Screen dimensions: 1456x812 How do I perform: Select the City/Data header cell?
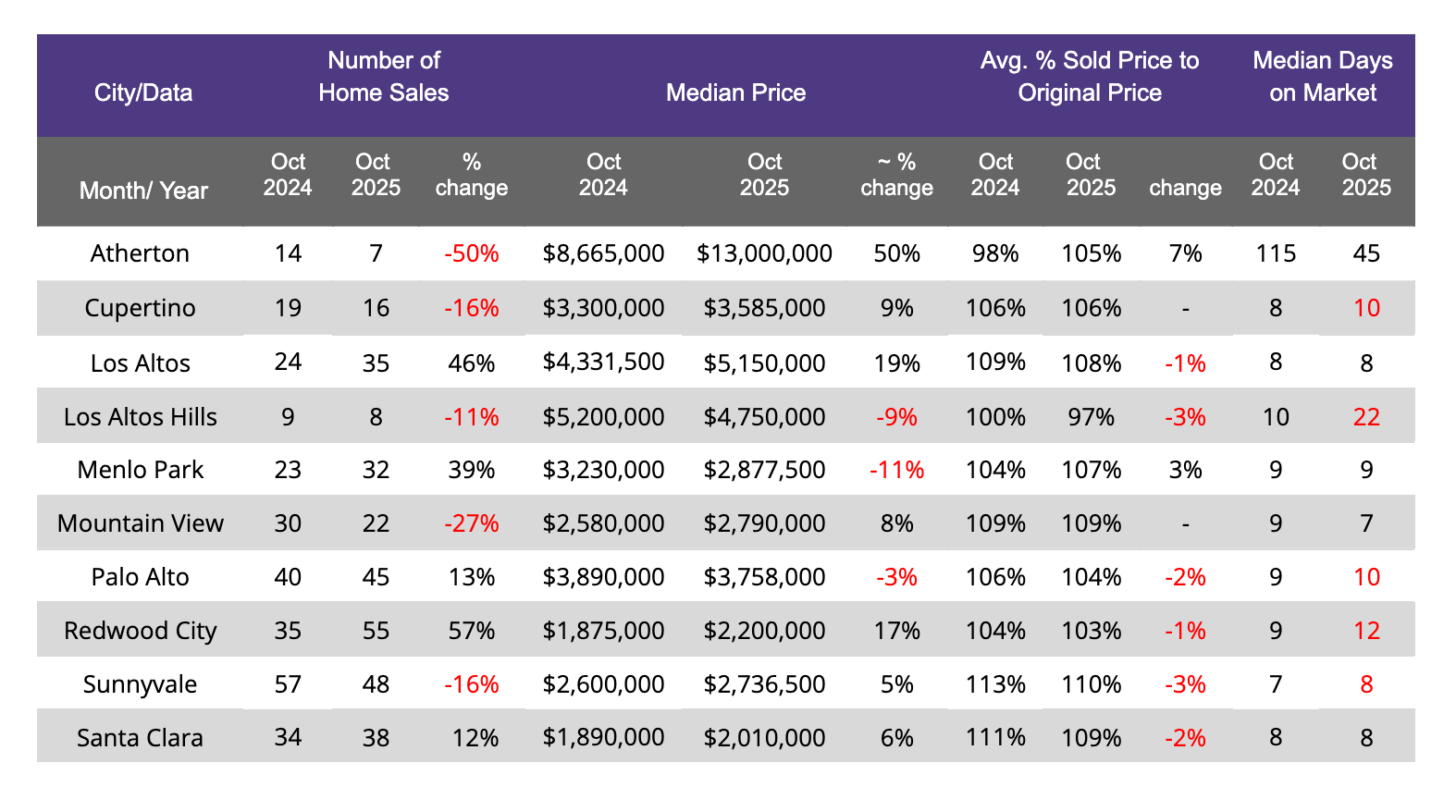[143, 92]
